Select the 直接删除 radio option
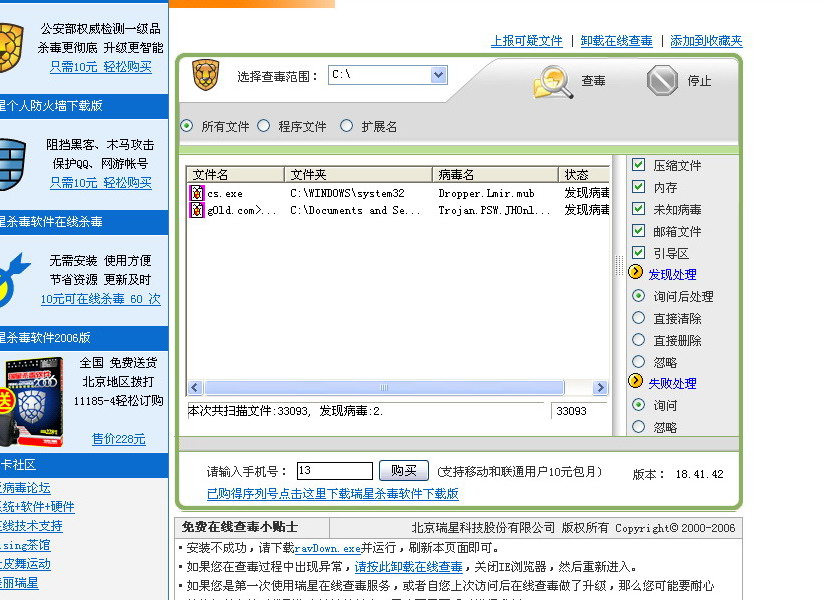The height and width of the screenshot is (600, 826). point(638,340)
